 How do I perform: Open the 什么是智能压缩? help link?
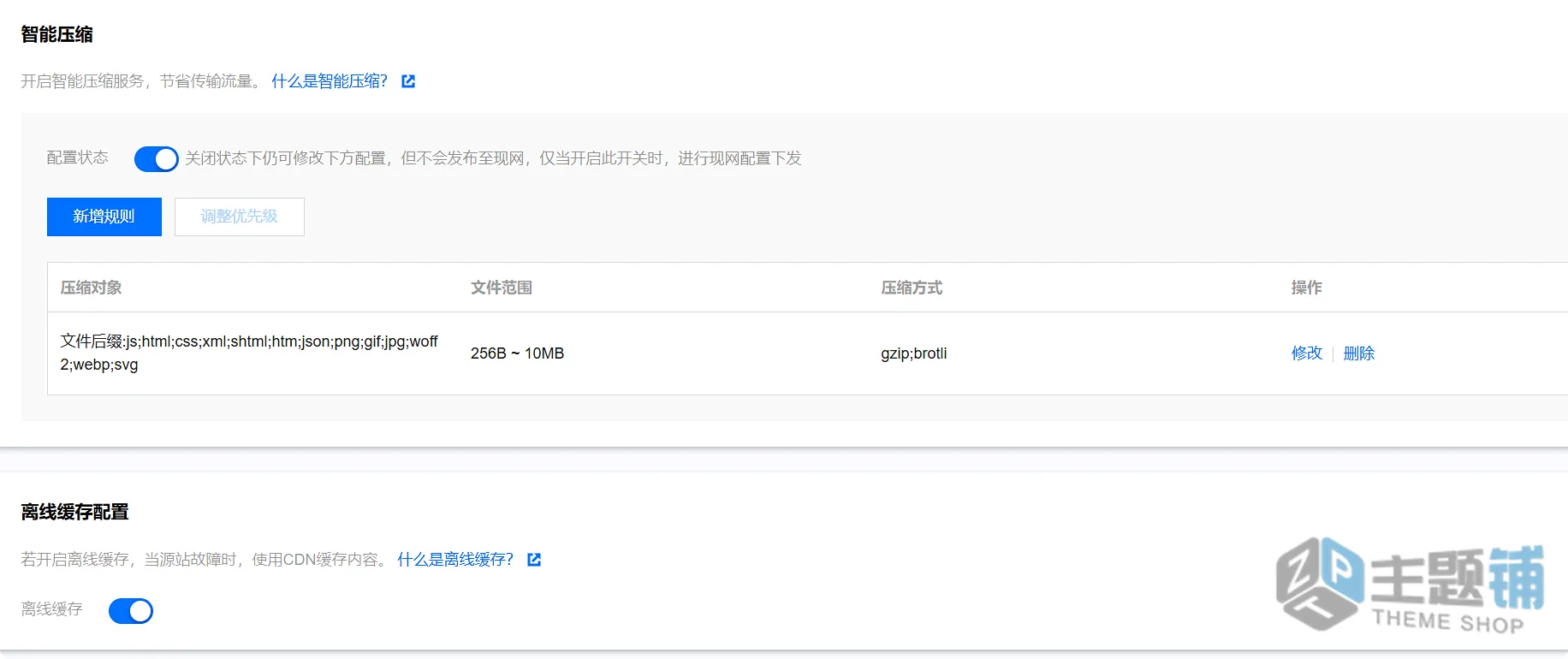[330, 81]
